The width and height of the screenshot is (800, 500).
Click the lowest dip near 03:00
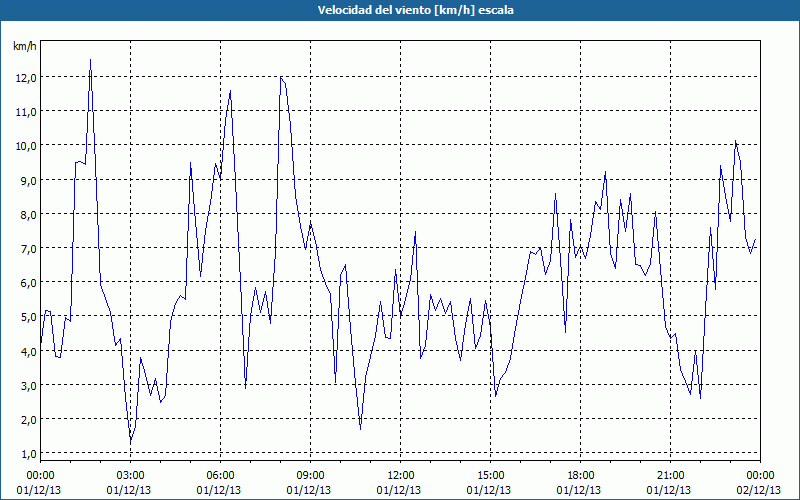(x=131, y=442)
